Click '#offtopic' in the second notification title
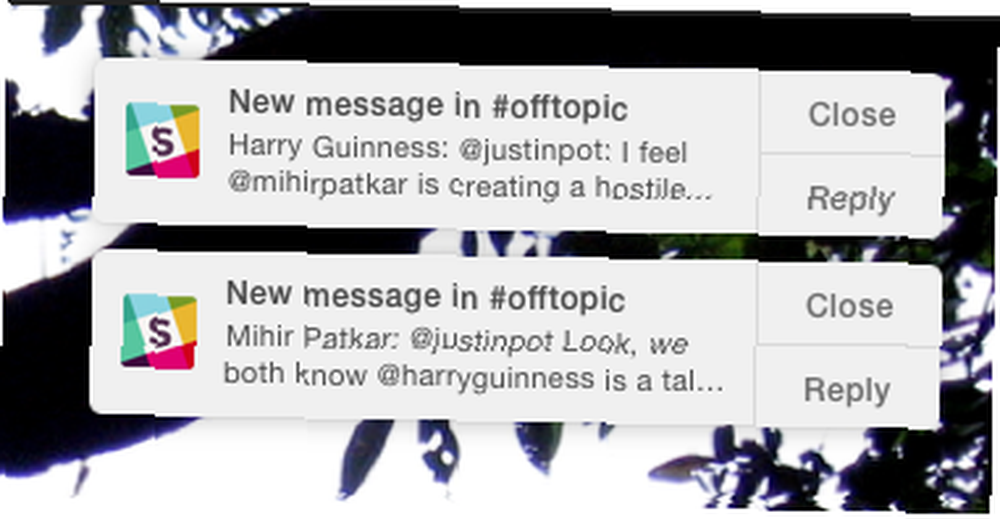Image resolution: width=1000 pixels, height=519 pixels. 557,300
